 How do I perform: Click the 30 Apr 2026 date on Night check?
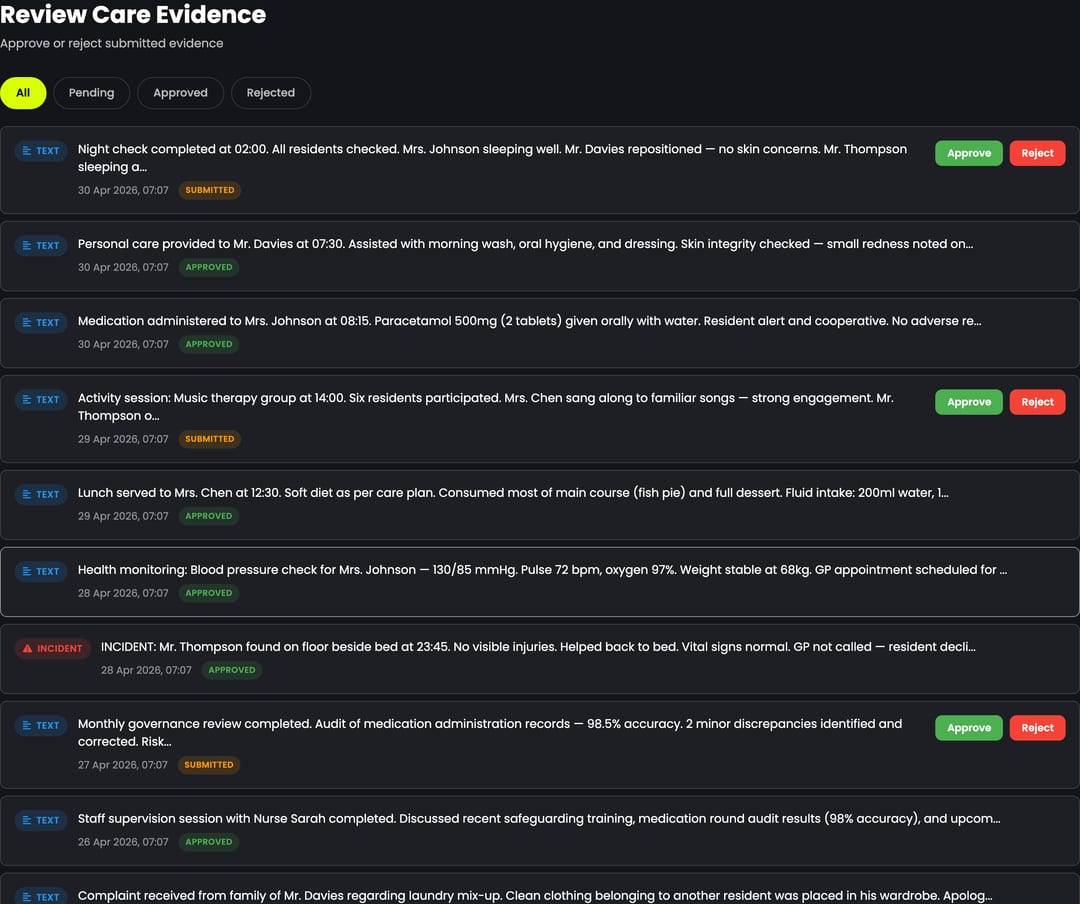click(x=123, y=190)
